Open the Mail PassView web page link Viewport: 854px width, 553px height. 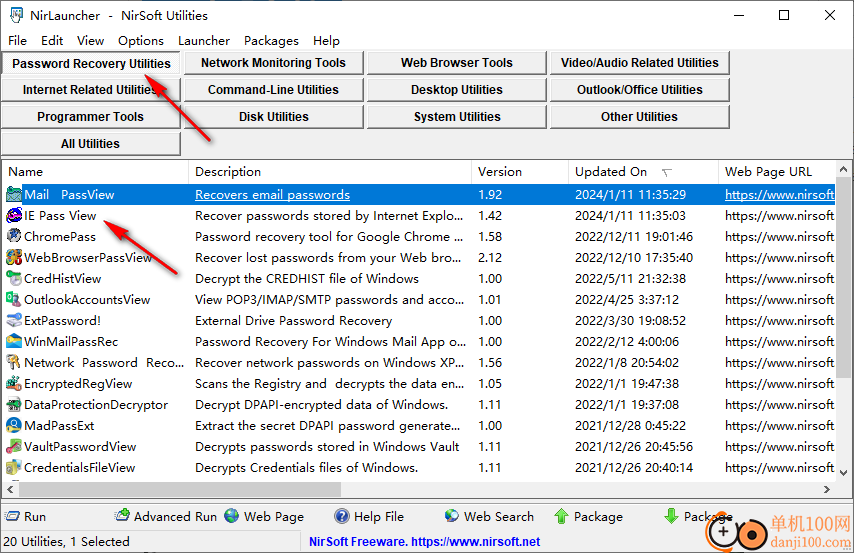[x=779, y=195]
